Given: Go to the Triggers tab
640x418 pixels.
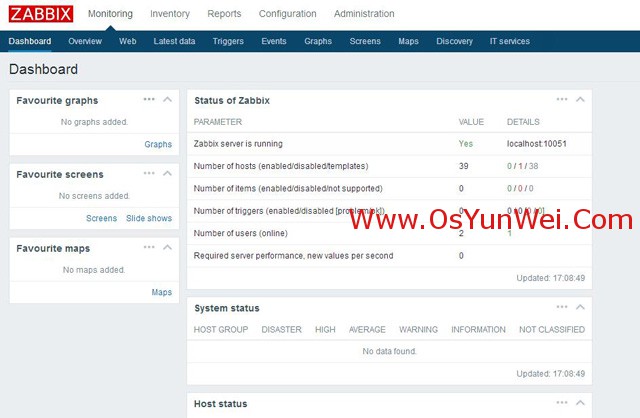Looking at the screenshot, I should pyautogui.click(x=228, y=41).
